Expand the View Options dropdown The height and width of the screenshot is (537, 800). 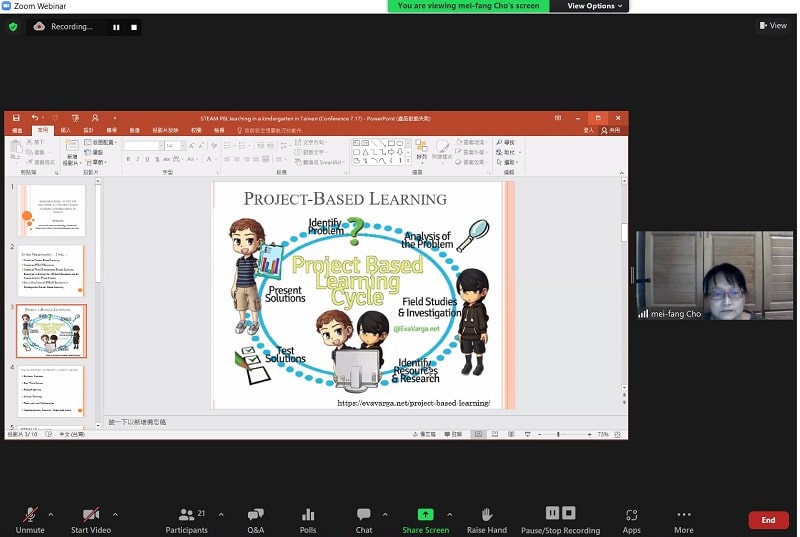tap(596, 6)
